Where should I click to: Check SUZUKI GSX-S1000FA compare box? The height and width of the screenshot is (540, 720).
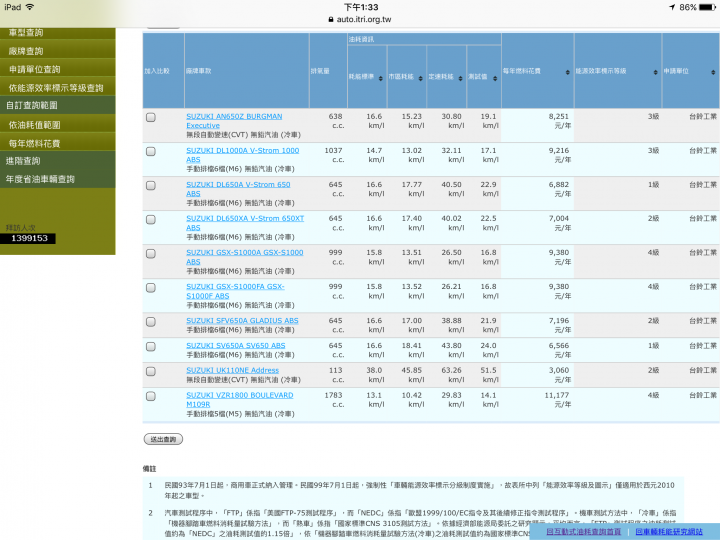coord(151,287)
